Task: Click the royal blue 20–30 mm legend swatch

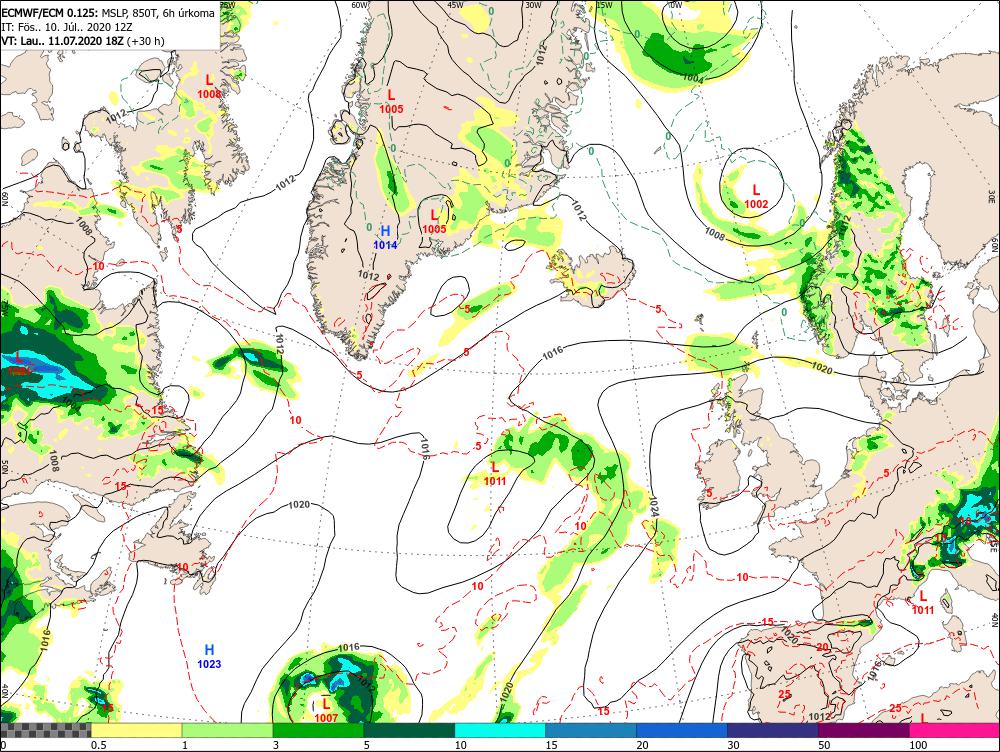Action: pyautogui.click(x=682, y=730)
